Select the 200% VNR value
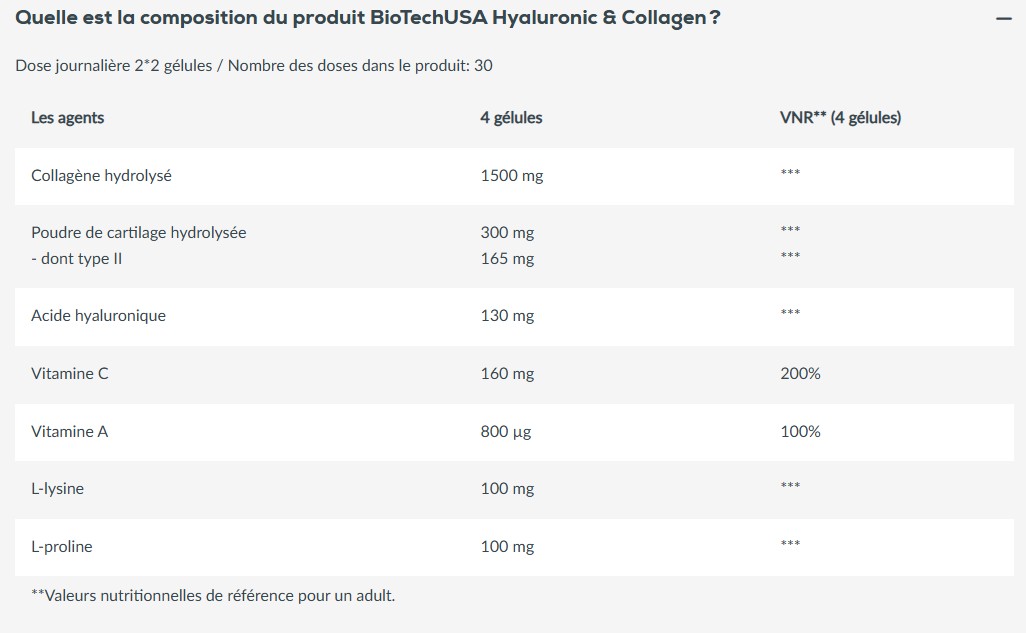 pyautogui.click(x=800, y=374)
